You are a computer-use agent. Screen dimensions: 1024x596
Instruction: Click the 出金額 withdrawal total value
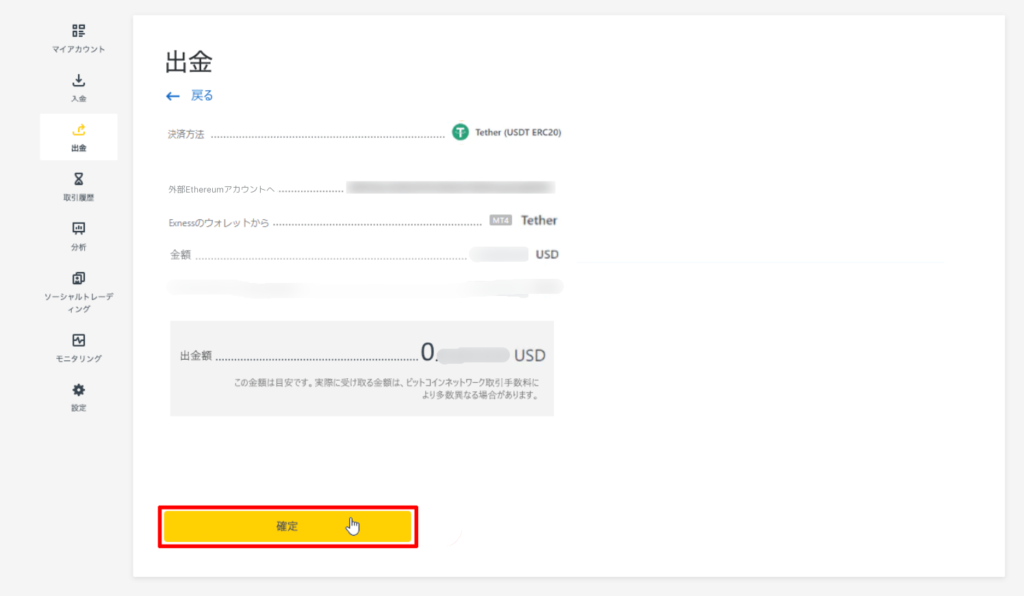coord(483,354)
